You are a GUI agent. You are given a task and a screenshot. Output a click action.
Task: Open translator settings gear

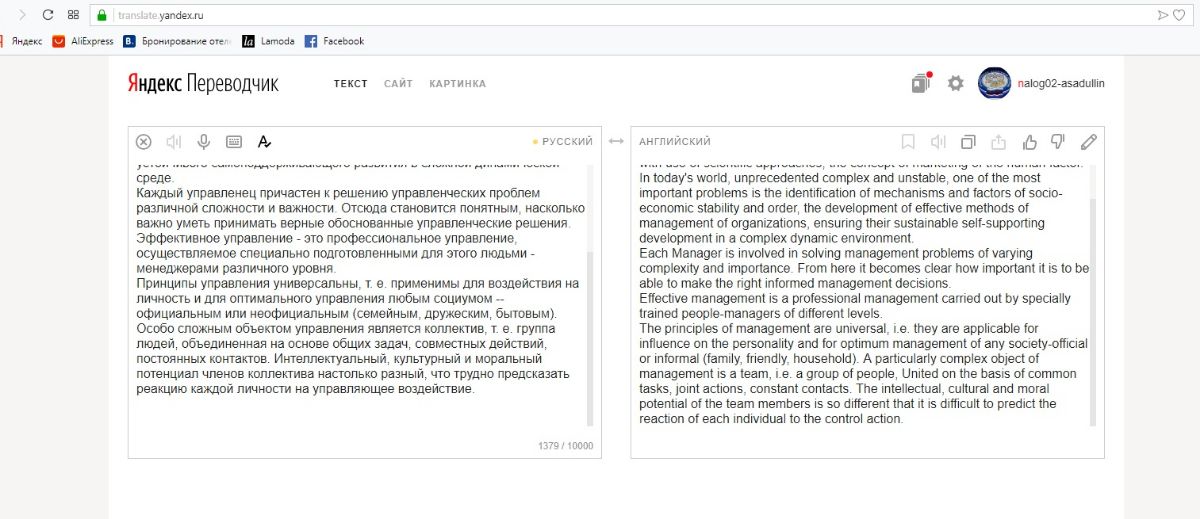(955, 84)
